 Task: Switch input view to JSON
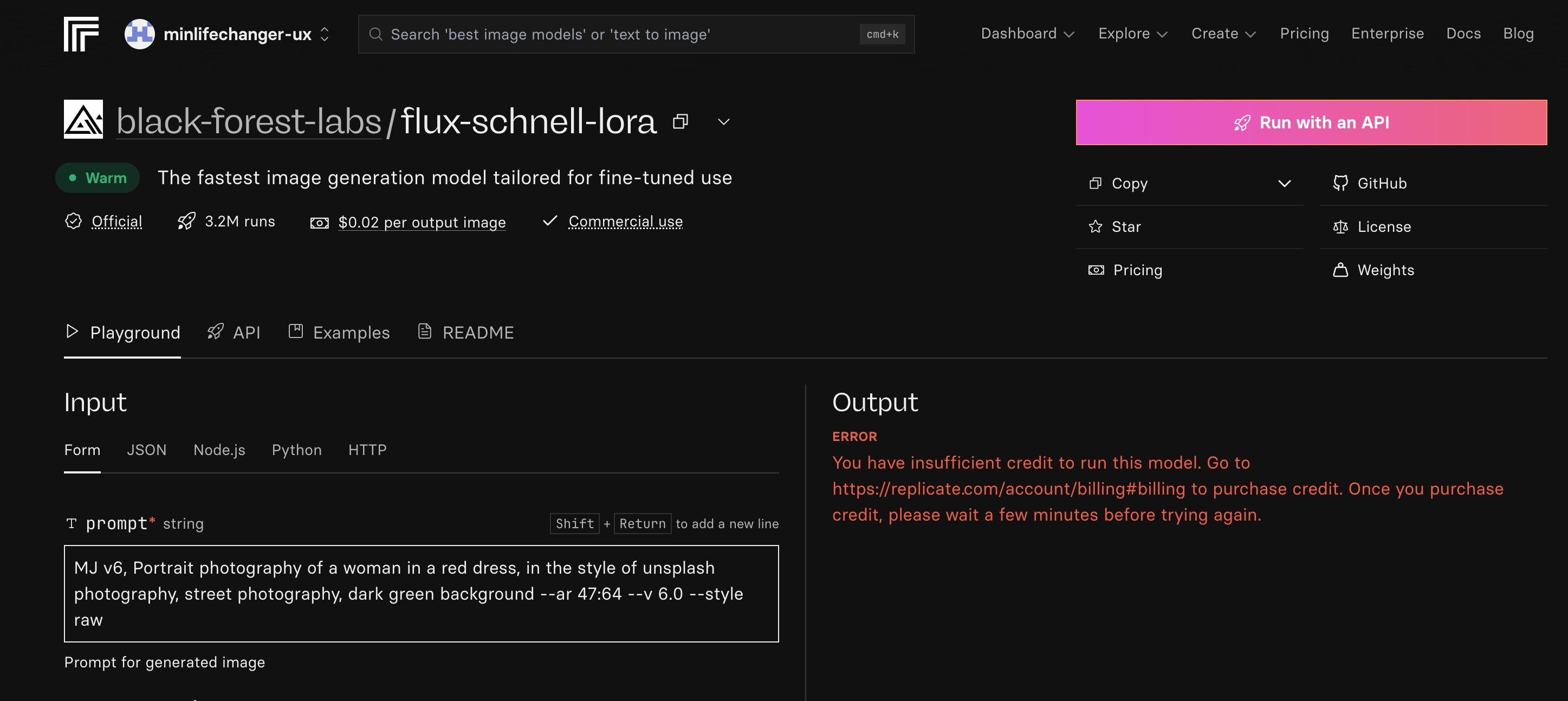(146, 450)
